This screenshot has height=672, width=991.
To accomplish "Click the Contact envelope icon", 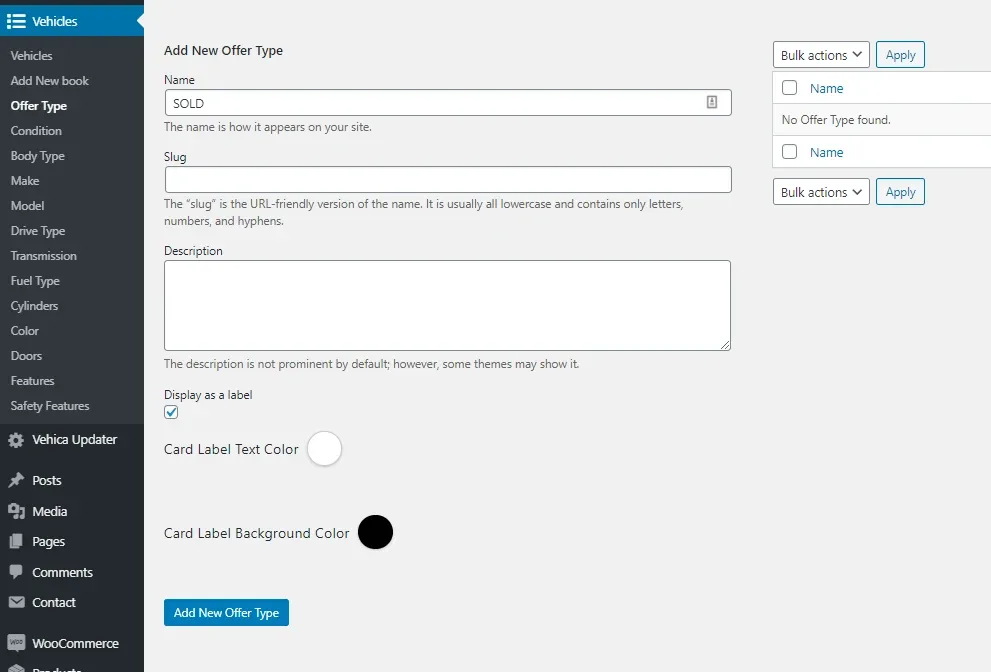I will [x=16, y=602].
